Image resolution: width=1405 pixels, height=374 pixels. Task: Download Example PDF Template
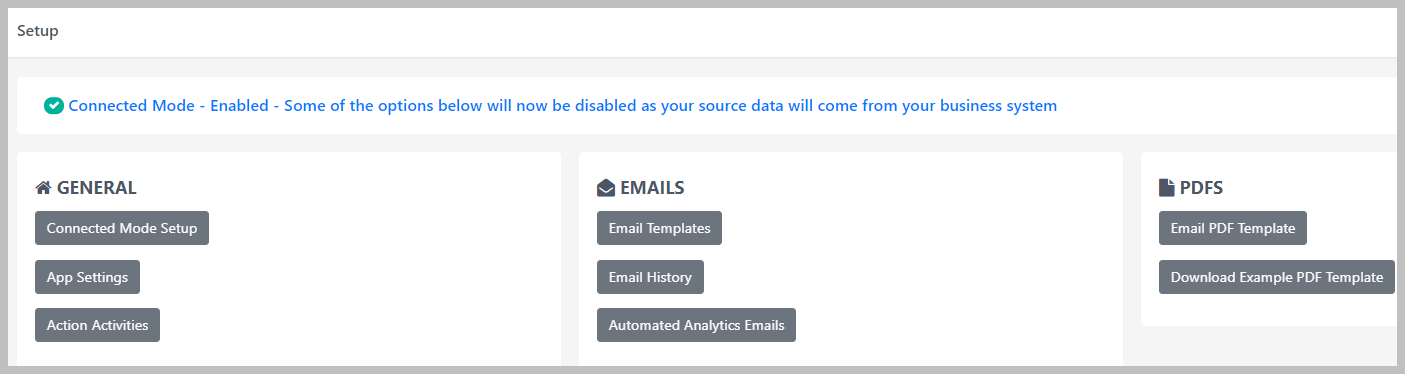click(1277, 277)
